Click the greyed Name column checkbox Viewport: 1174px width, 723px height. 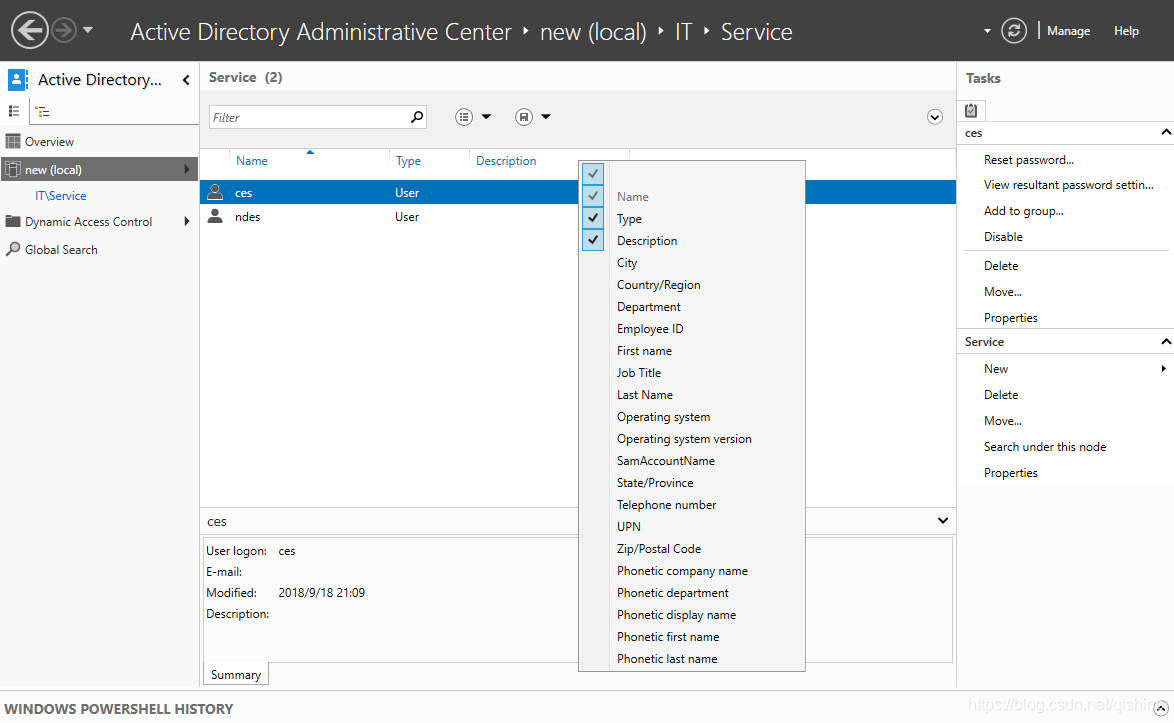coord(593,196)
